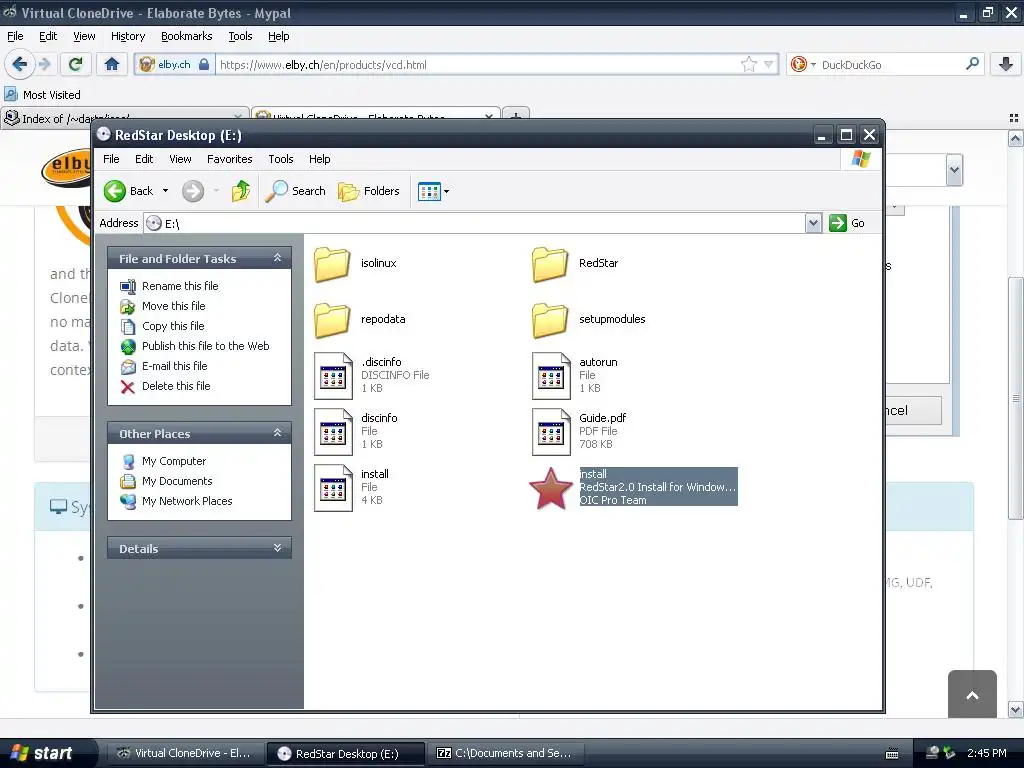Click Publish this file to the Web
This screenshot has width=1024, height=768.
tap(205, 345)
